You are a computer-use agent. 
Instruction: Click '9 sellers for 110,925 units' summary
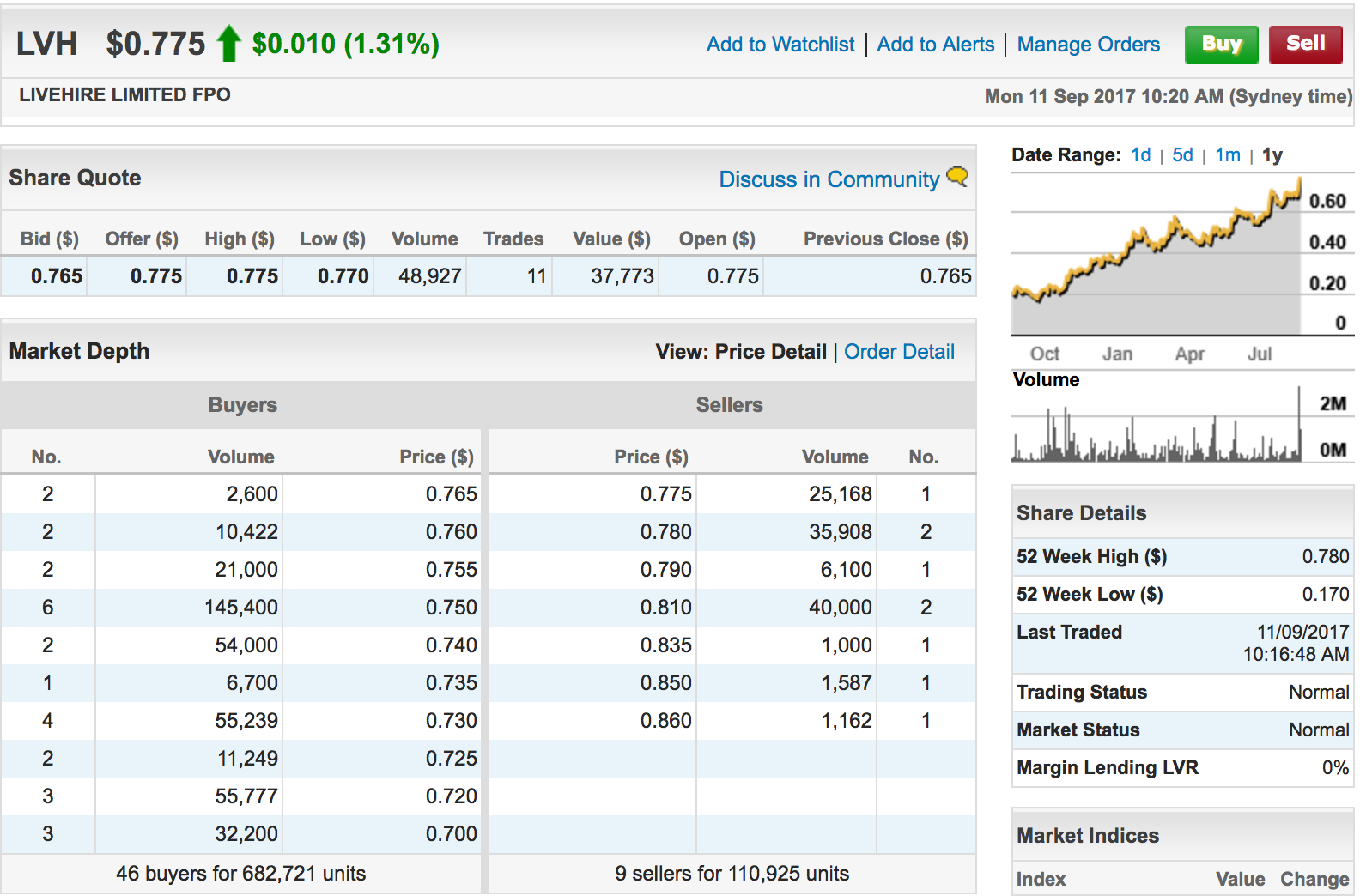[732, 874]
